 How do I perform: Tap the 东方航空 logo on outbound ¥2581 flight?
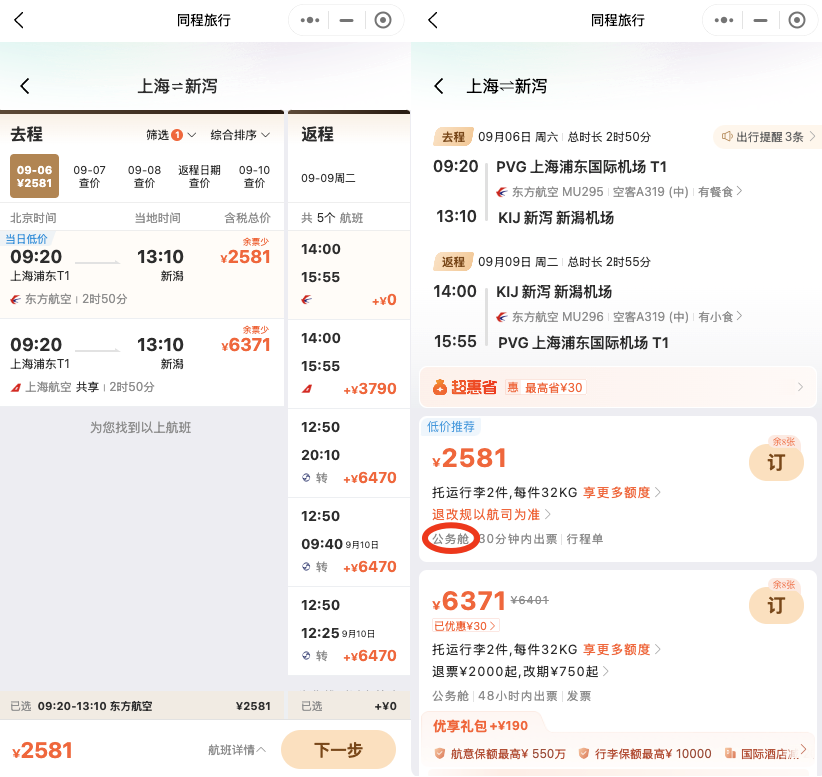coord(16,299)
